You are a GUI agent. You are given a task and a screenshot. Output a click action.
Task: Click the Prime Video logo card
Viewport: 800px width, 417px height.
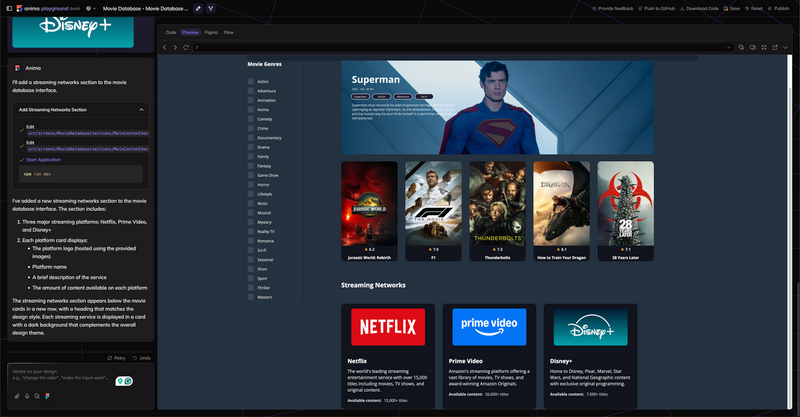coord(489,327)
